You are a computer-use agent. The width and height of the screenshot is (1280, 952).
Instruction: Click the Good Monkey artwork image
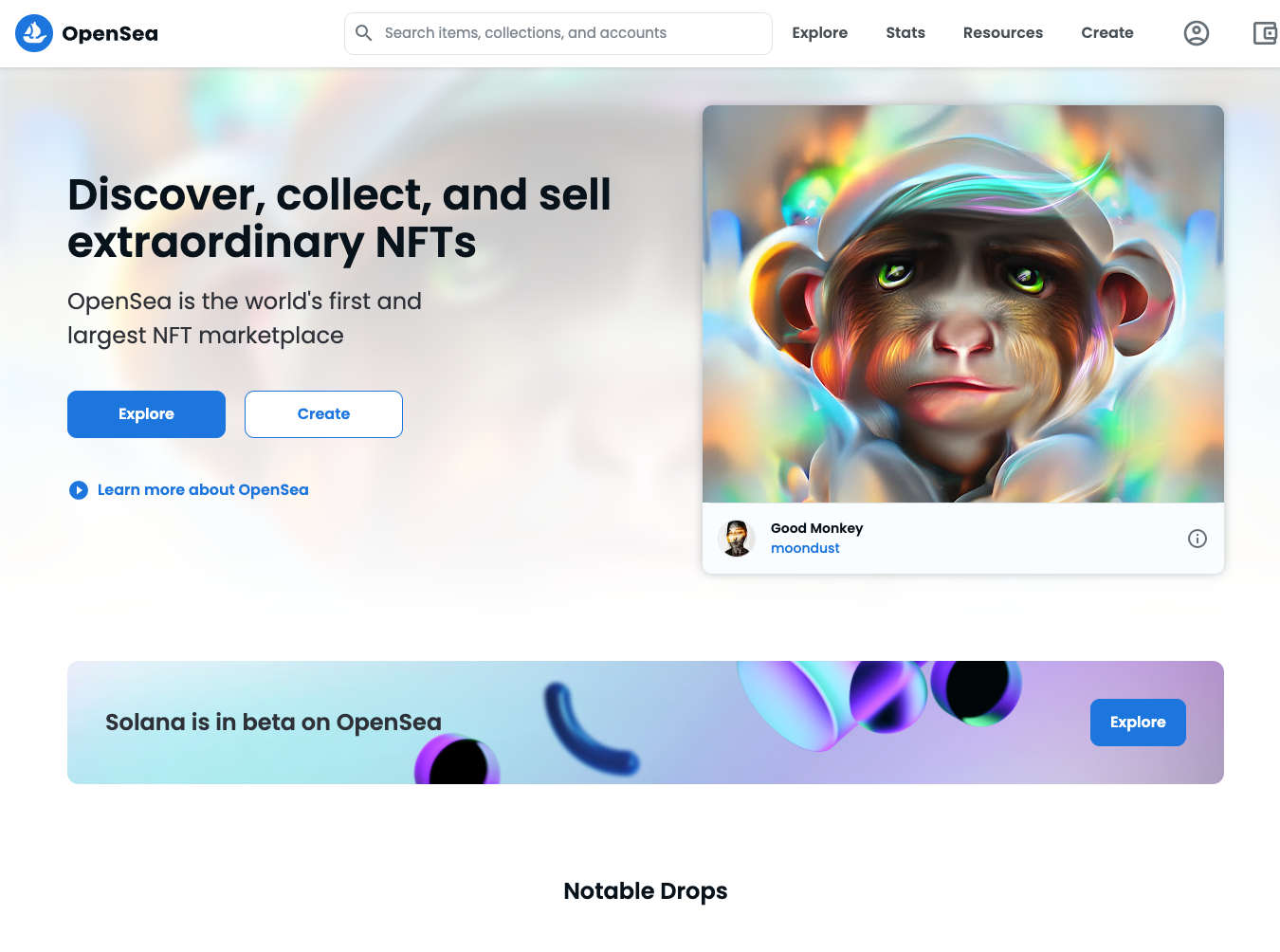963,303
